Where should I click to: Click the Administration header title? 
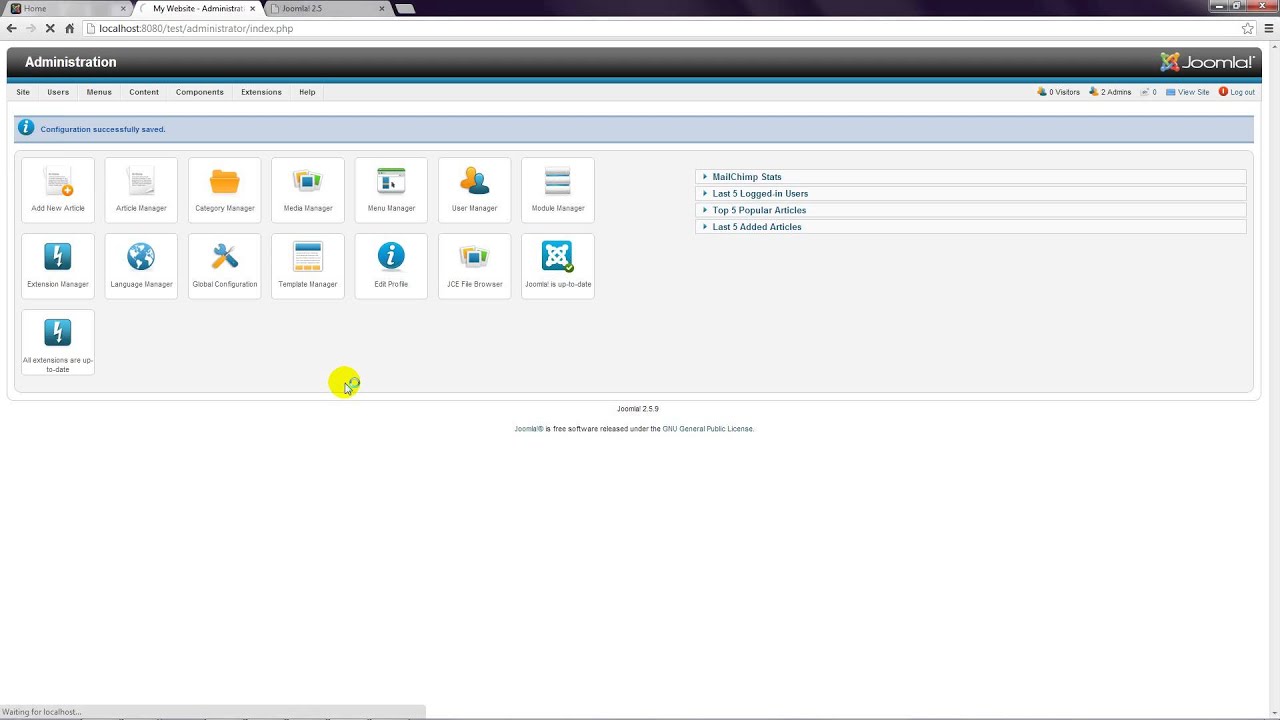pos(71,62)
